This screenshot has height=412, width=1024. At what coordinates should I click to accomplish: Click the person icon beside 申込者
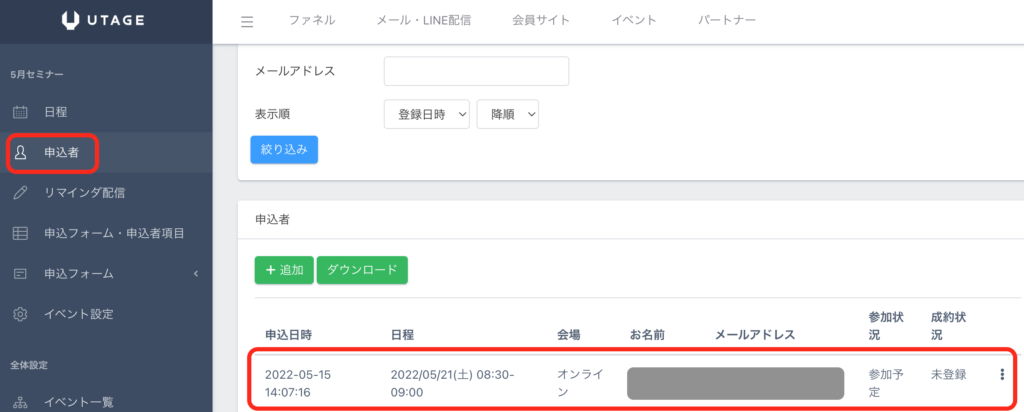coord(20,153)
